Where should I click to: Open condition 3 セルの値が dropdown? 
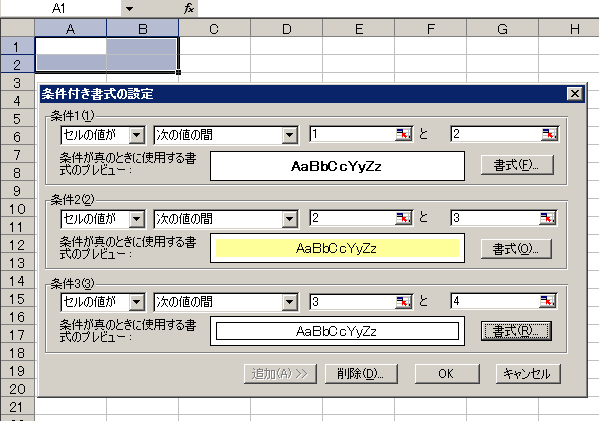click(136, 302)
